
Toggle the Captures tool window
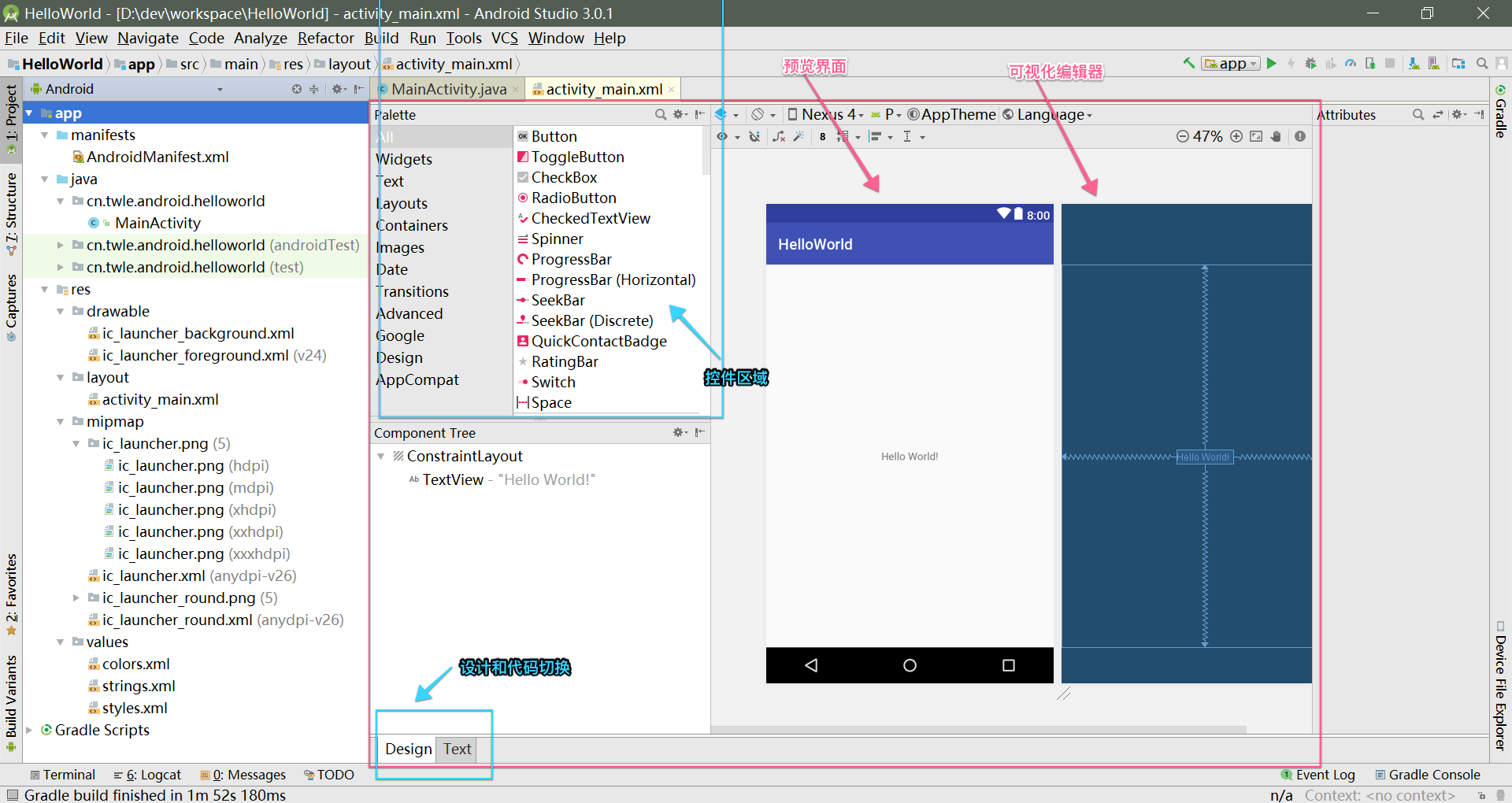pos(11,307)
